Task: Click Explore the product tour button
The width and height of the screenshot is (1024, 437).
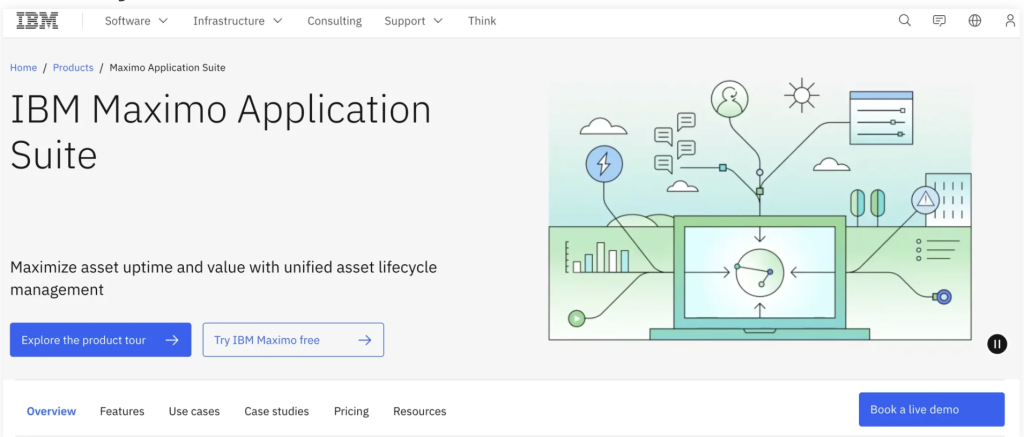Action: (101, 340)
